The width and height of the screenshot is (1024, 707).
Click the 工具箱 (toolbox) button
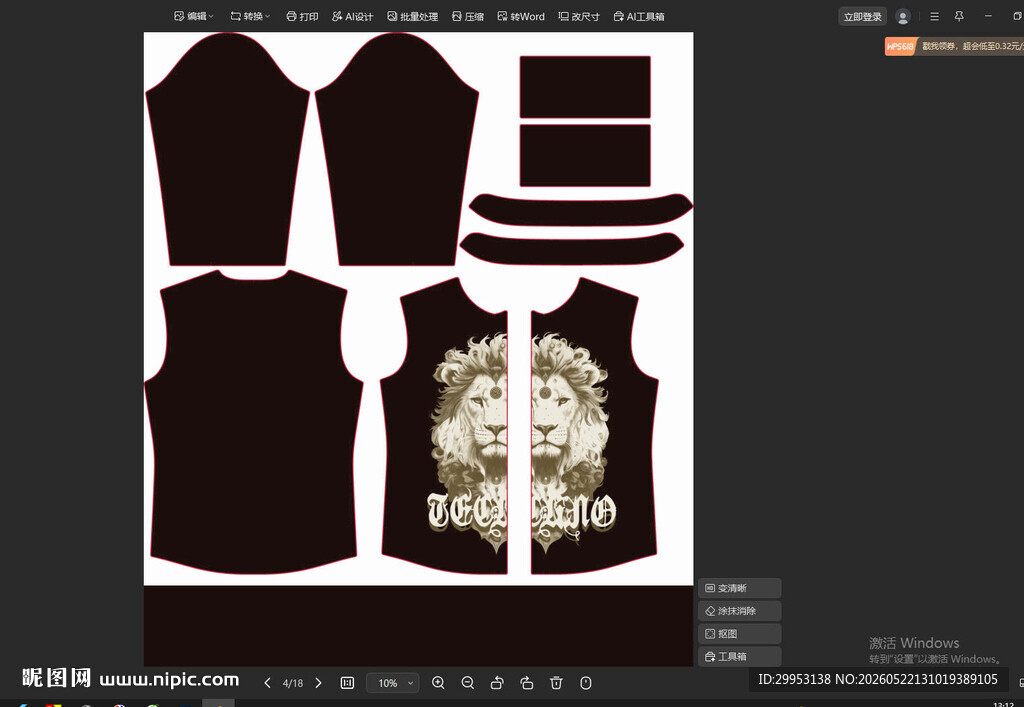[739, 657]
